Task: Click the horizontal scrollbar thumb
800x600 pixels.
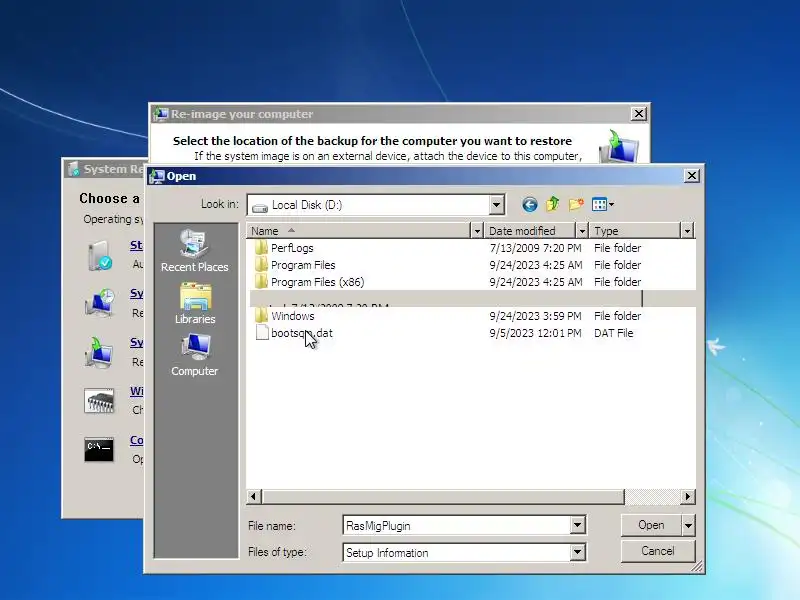Action: click(x=443, y=496)
